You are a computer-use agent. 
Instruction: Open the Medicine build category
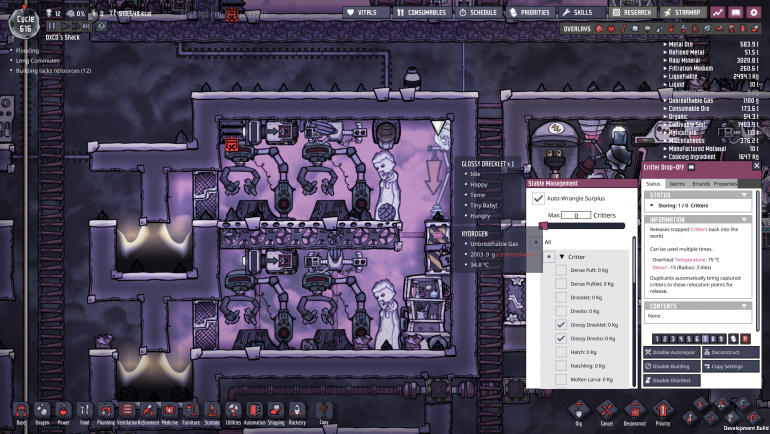coord(169,411)
